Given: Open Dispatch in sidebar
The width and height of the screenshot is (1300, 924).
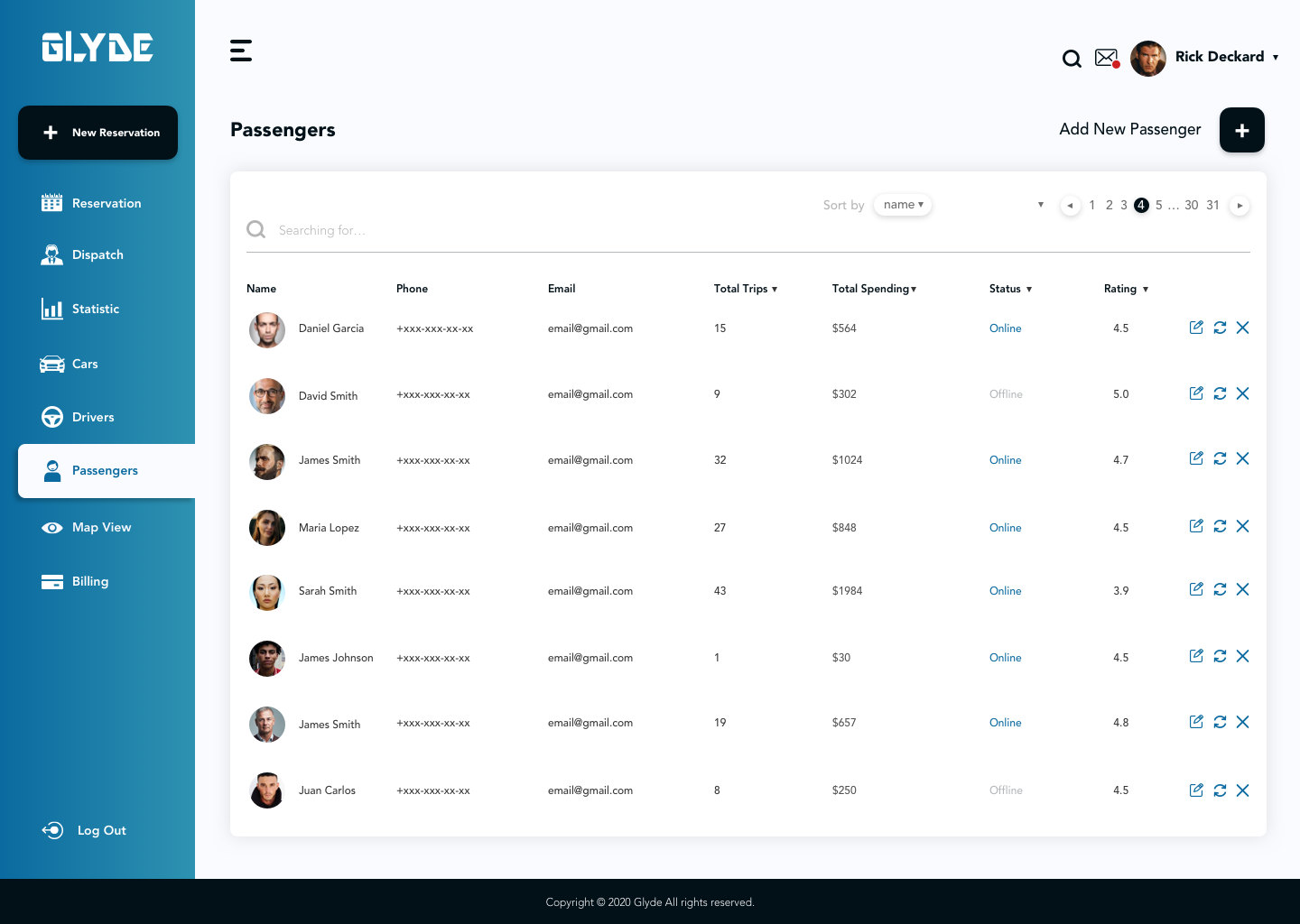Looking at the screenshot, I should tap(82, 254).
